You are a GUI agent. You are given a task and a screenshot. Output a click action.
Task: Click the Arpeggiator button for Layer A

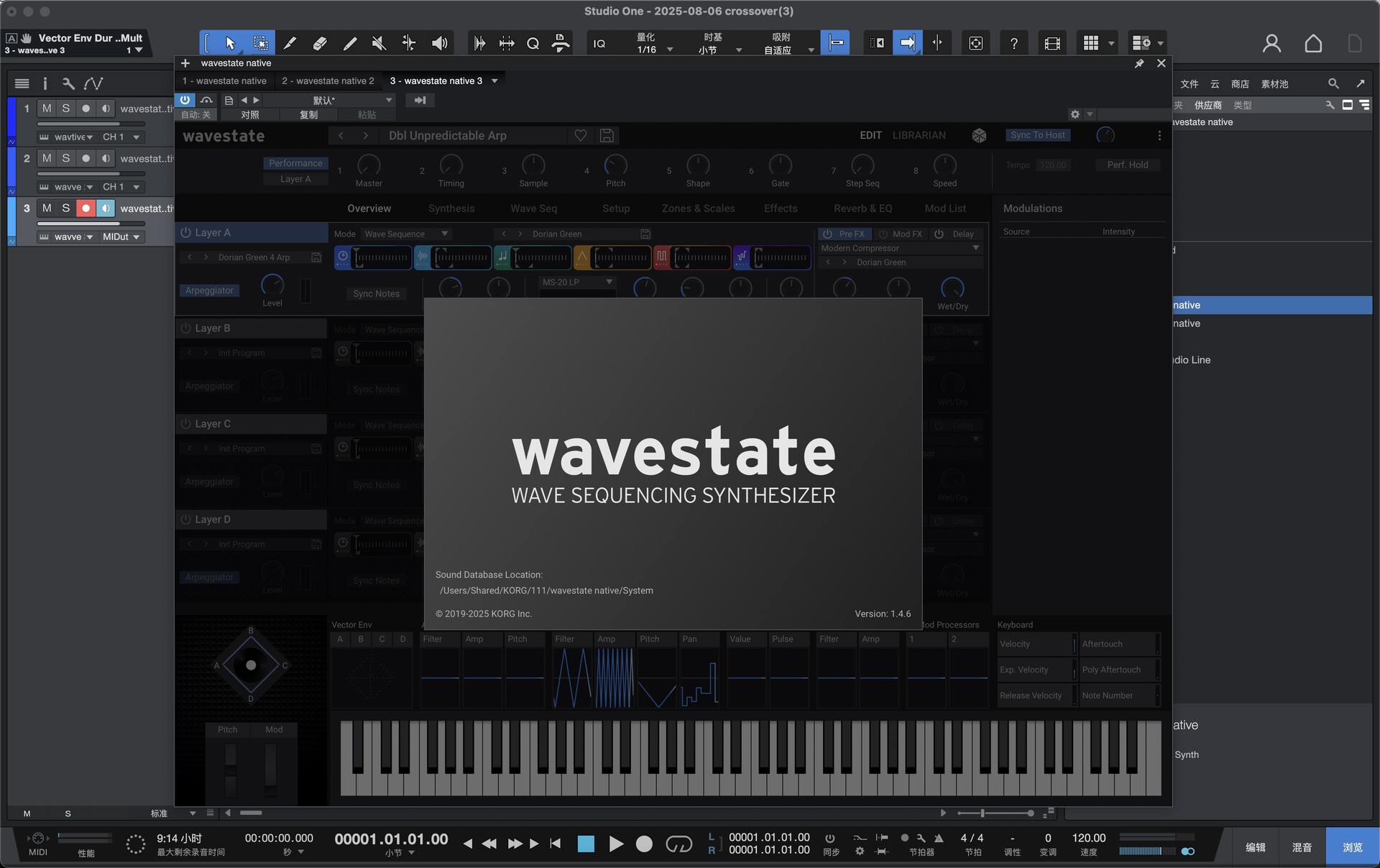click(x=209, y=290)
